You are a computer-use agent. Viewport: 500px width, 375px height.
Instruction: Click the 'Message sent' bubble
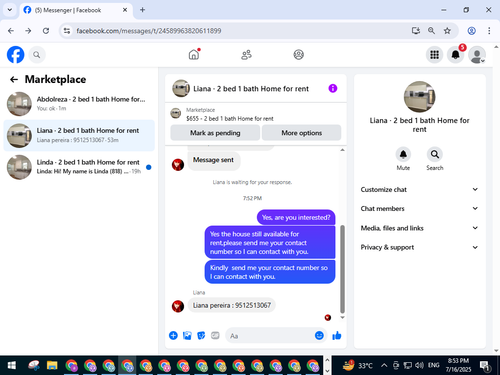point(213,160)
